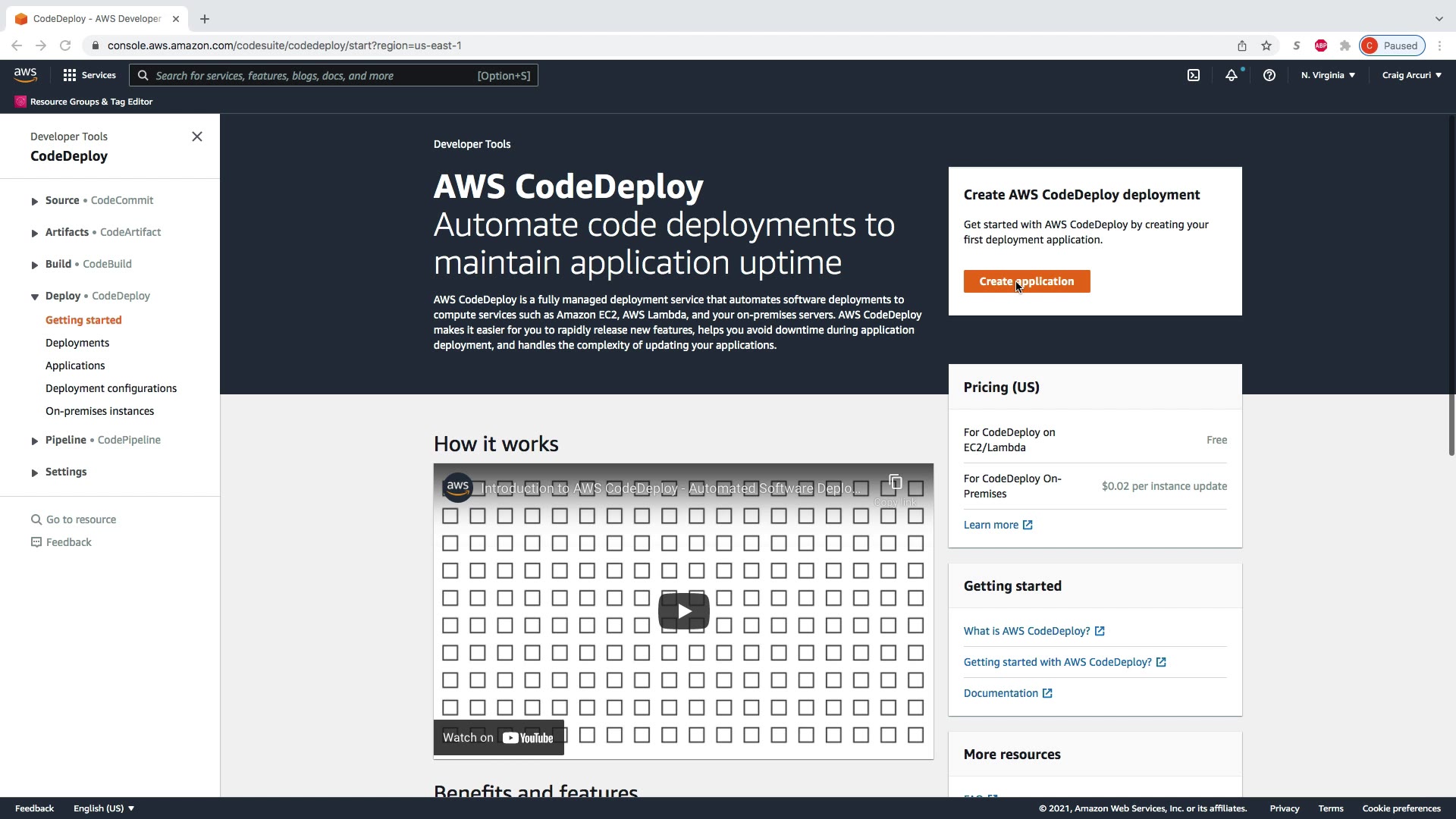Open the N. Virginia region dropdown
The width and height of the screenshot is (1456, 819).
(1328, 75)
